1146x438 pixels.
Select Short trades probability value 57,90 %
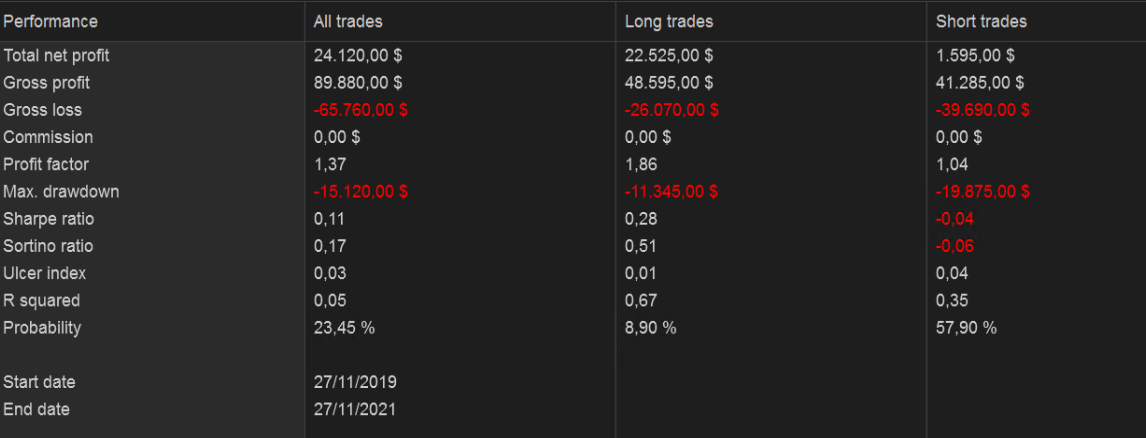click(x=966, y=327)
